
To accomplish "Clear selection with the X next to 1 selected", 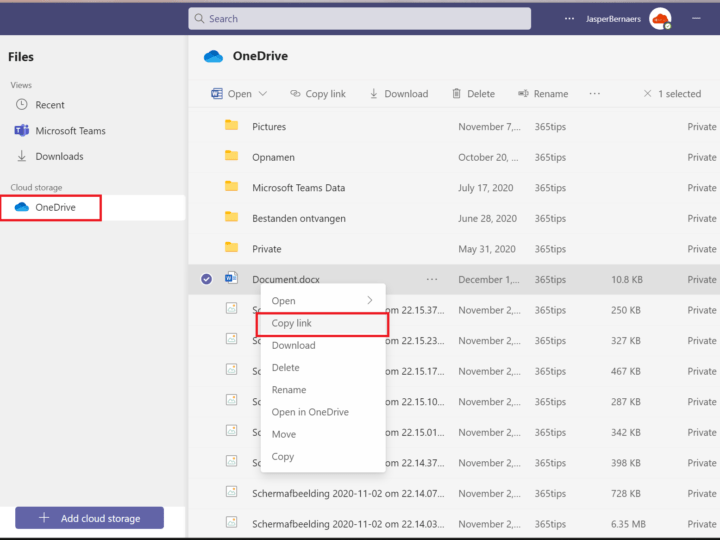I will tap(647, 94).
